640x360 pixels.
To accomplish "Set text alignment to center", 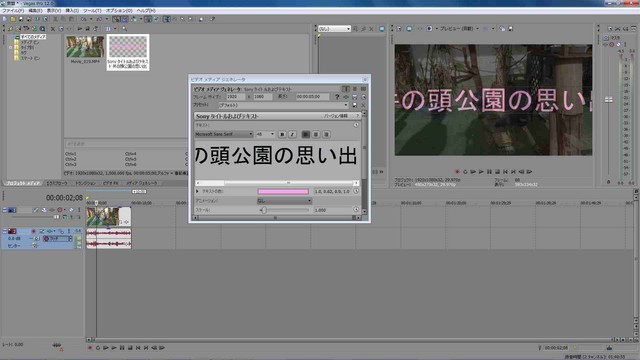I will (x=316, y=134).
